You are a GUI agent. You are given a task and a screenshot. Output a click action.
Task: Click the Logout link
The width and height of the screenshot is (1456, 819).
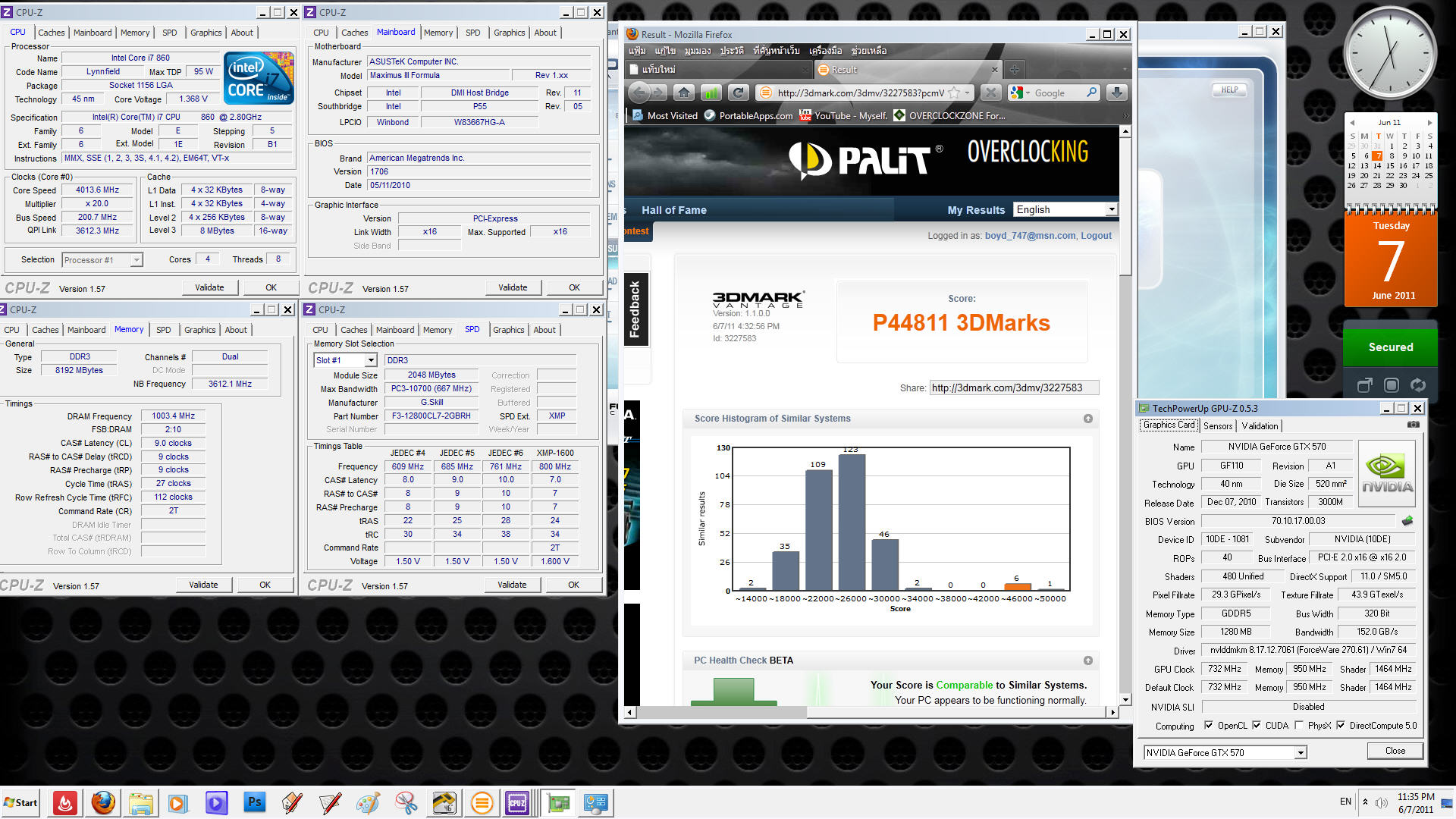point(1096,236)
